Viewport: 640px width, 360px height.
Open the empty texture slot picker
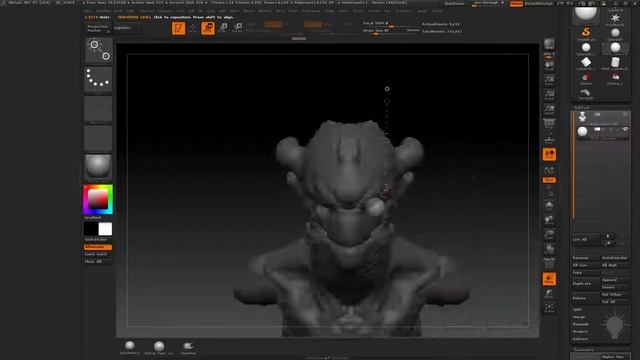tap(98, 138)
